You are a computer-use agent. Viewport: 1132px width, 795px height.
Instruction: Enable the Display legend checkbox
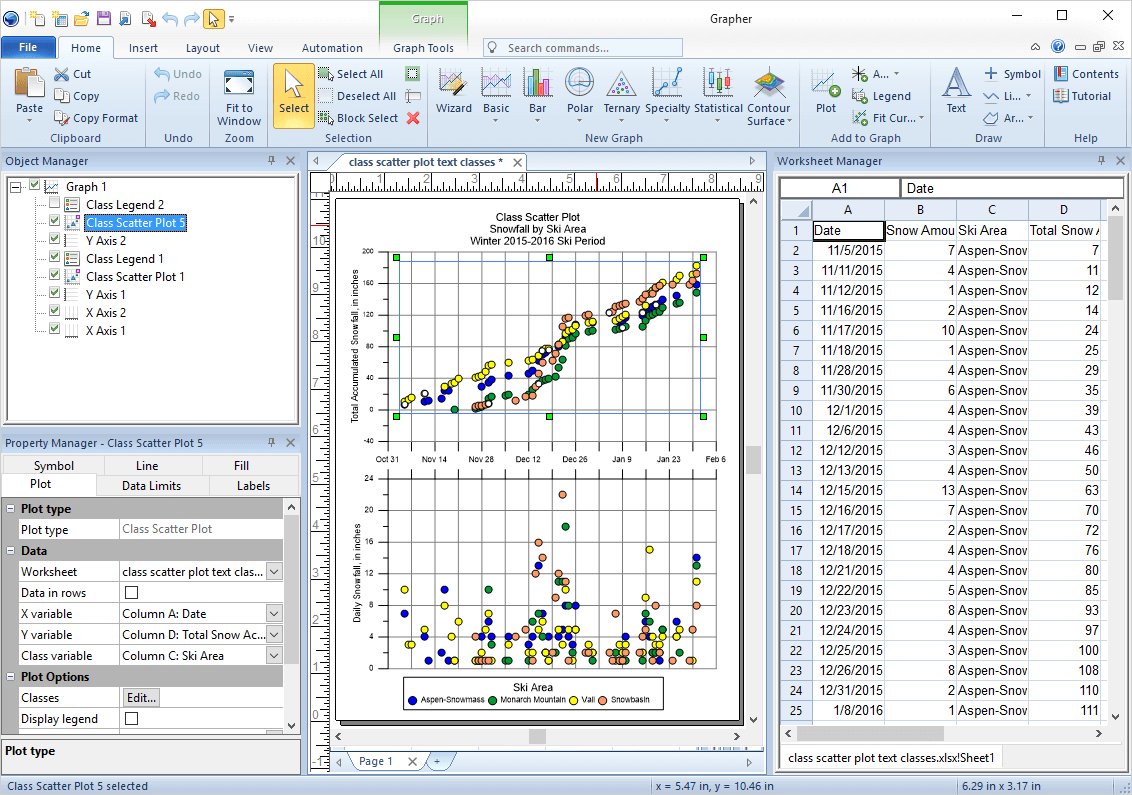coord(131,719)
